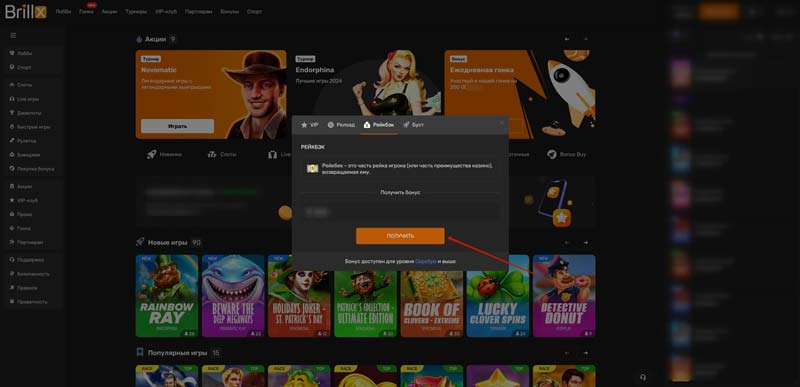Select the Live headphones category below banners

279,154
